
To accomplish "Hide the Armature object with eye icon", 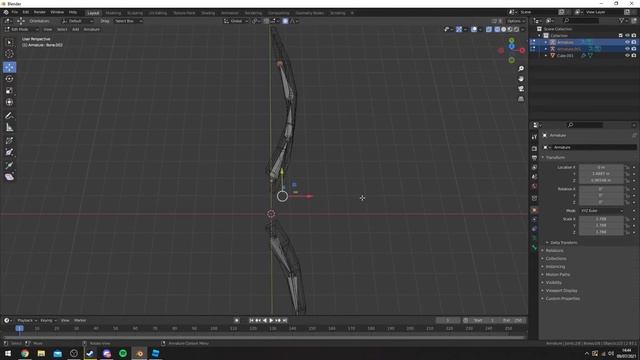I will pyautogui.click(x=627, y=42).
